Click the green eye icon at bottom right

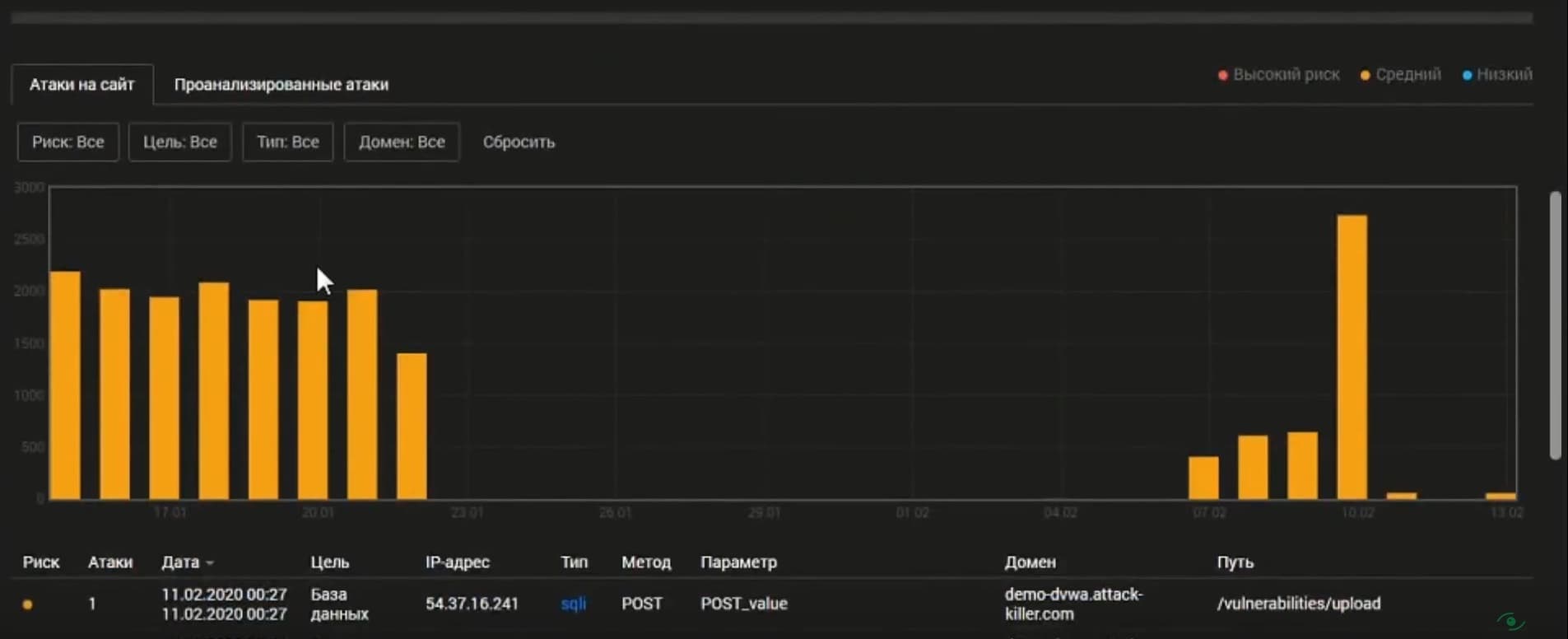click(1510, 621)
